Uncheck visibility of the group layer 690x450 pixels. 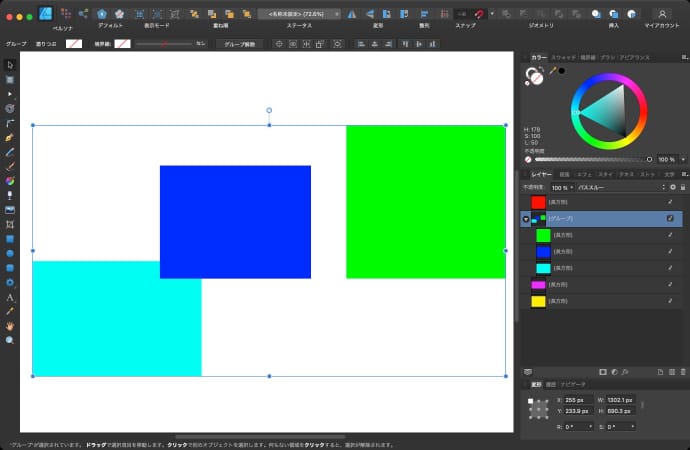(x=670, y=218)
